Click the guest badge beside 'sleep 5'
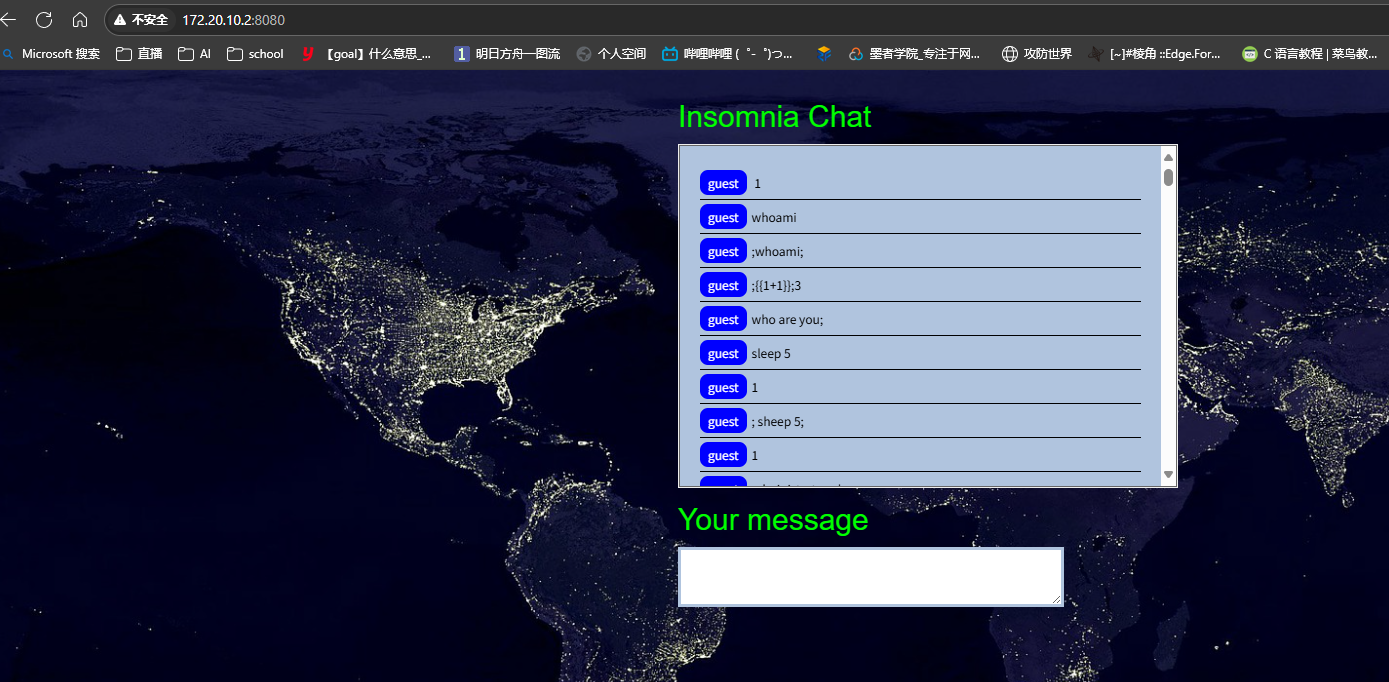 point(723,354)
